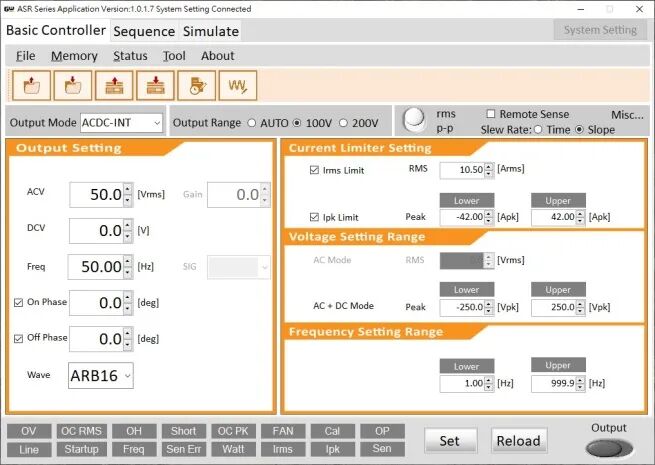655x465 pixels.
Task: Click the Watt status indicator
Action: [233, 450]
